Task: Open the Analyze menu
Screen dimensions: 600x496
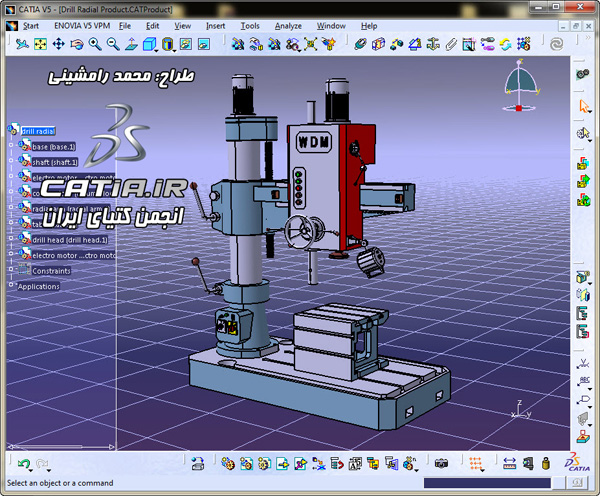Action: [288, 26]
